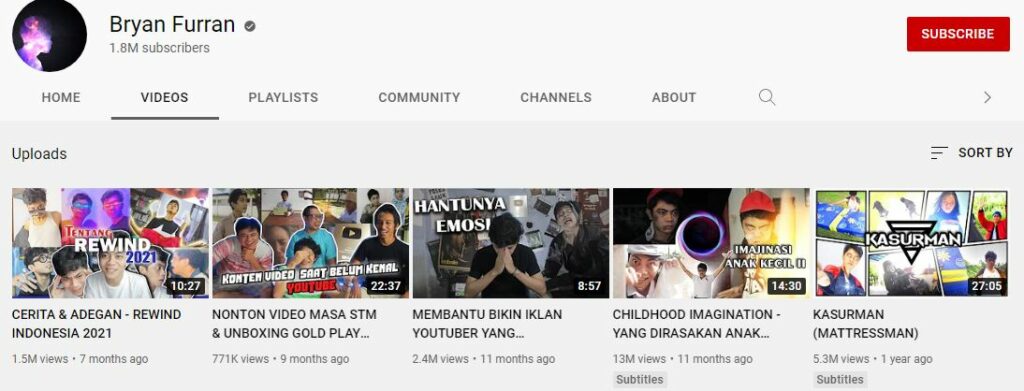1024x391 pixels.
Task: Open the Playlists tab
Action: pos(283,97)
